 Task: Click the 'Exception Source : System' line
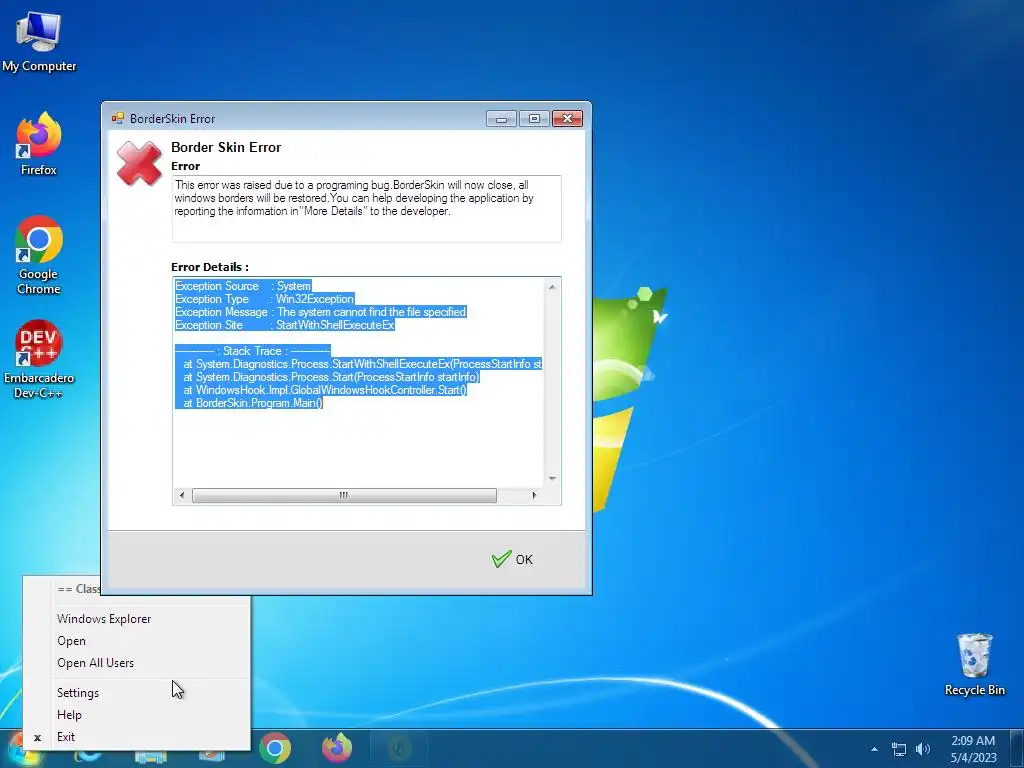243,286
